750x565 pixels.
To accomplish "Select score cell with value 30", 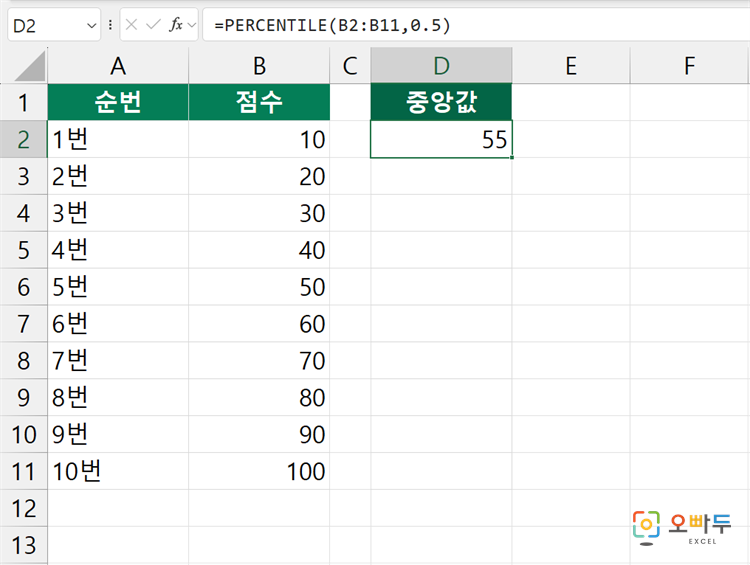I will [259, 213].
